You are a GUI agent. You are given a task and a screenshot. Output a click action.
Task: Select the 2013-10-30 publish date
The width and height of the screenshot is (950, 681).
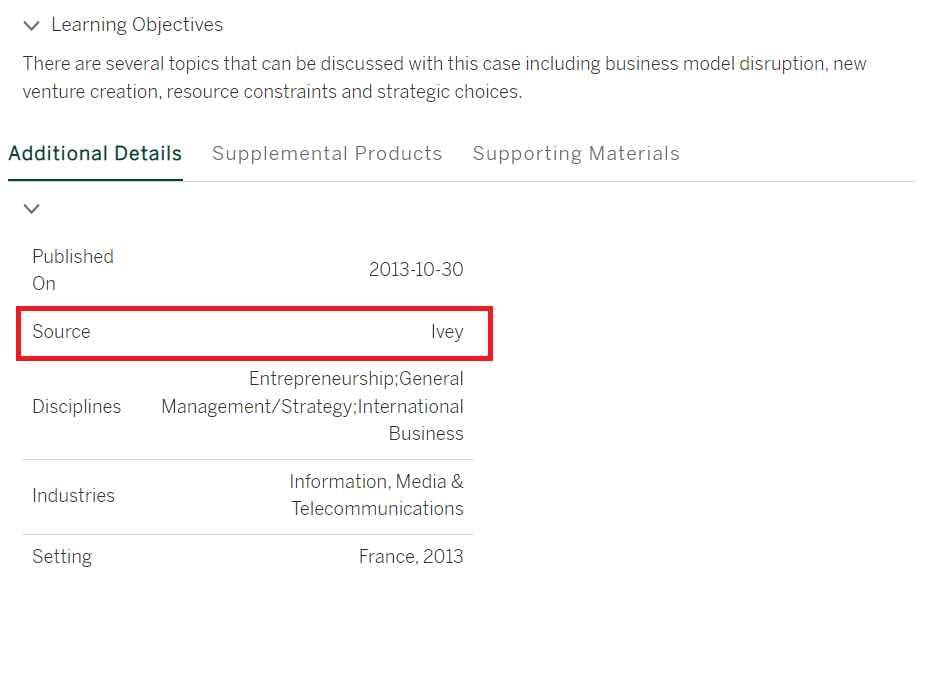[x=416, y=270]
